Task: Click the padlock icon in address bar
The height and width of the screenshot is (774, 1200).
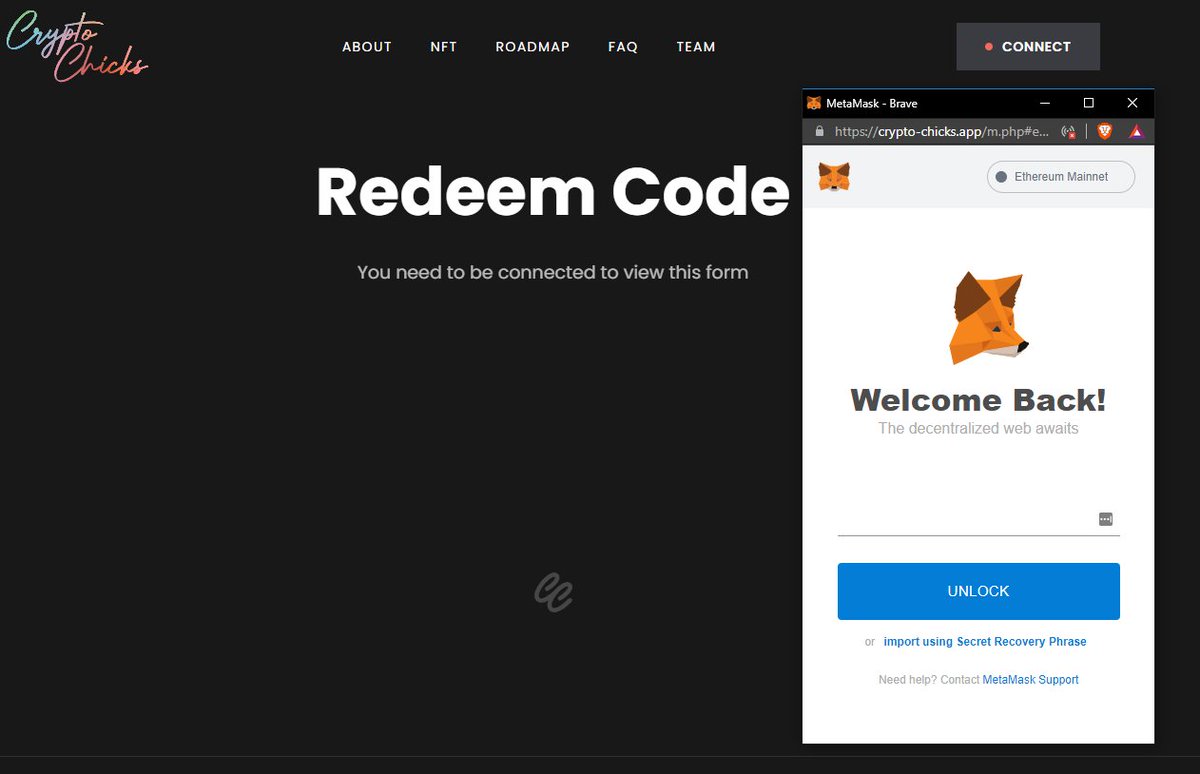Action: tap(819, 131)
